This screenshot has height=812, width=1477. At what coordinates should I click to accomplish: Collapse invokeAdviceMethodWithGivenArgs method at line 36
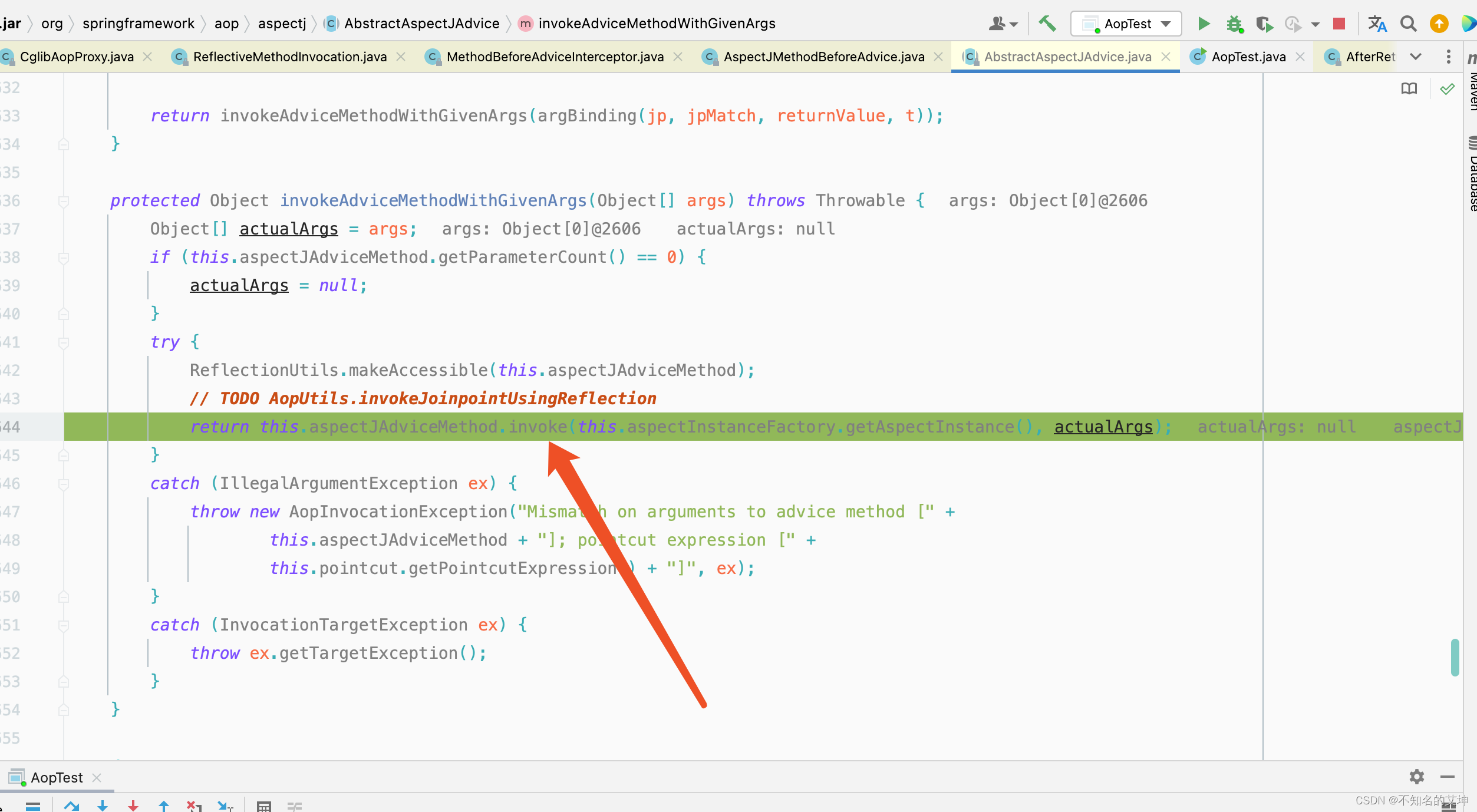(x=64, y=201)
